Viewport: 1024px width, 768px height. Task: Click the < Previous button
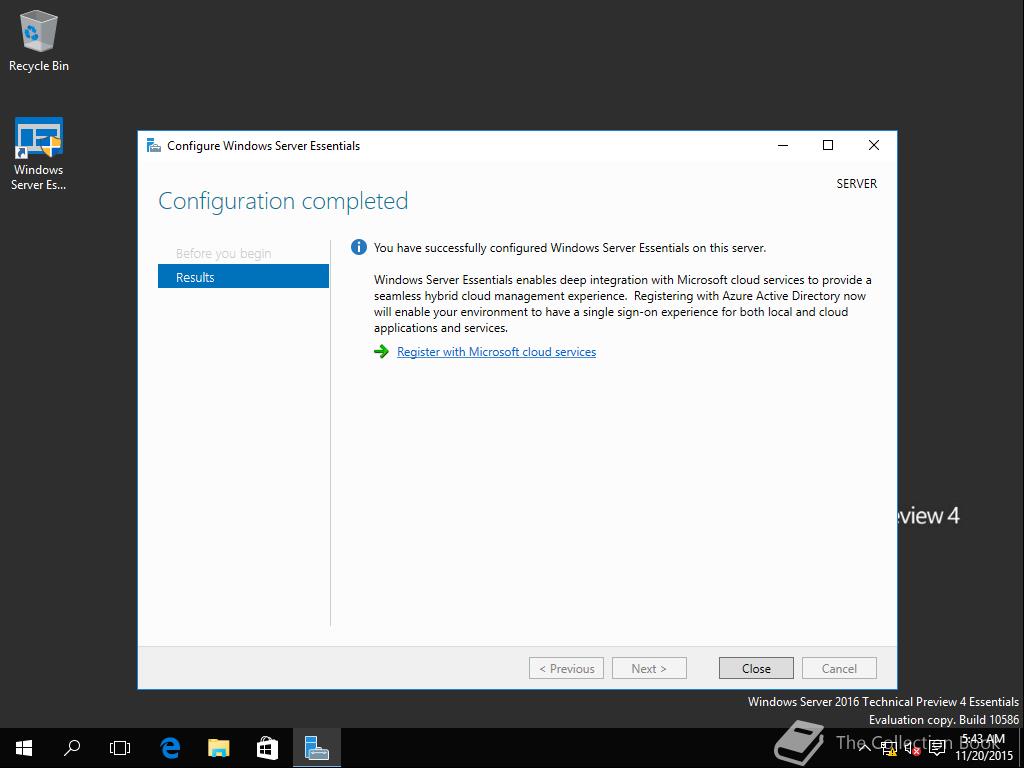tap(566, 668)
